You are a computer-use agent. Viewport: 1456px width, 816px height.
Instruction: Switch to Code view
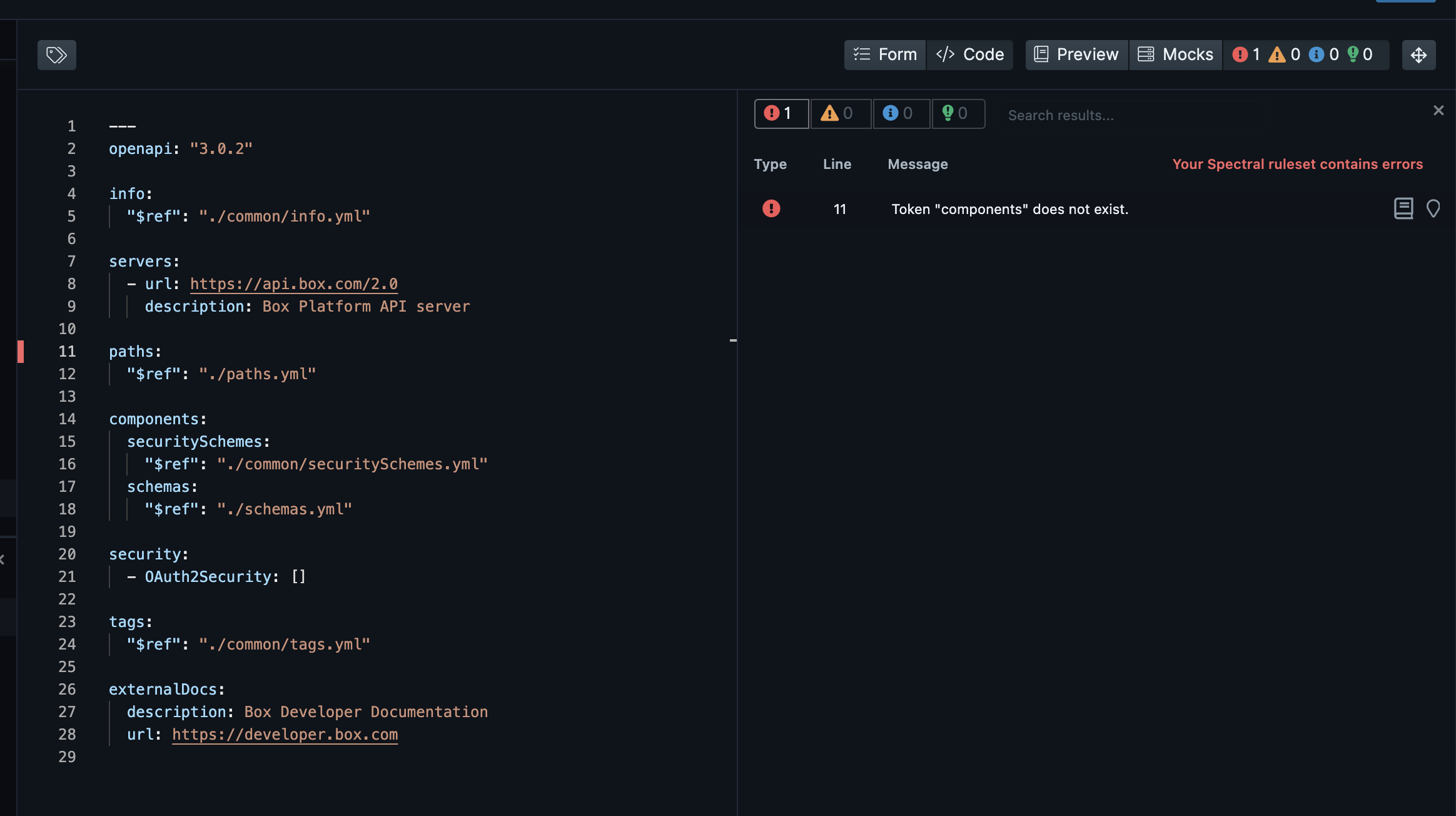point(970,55)
